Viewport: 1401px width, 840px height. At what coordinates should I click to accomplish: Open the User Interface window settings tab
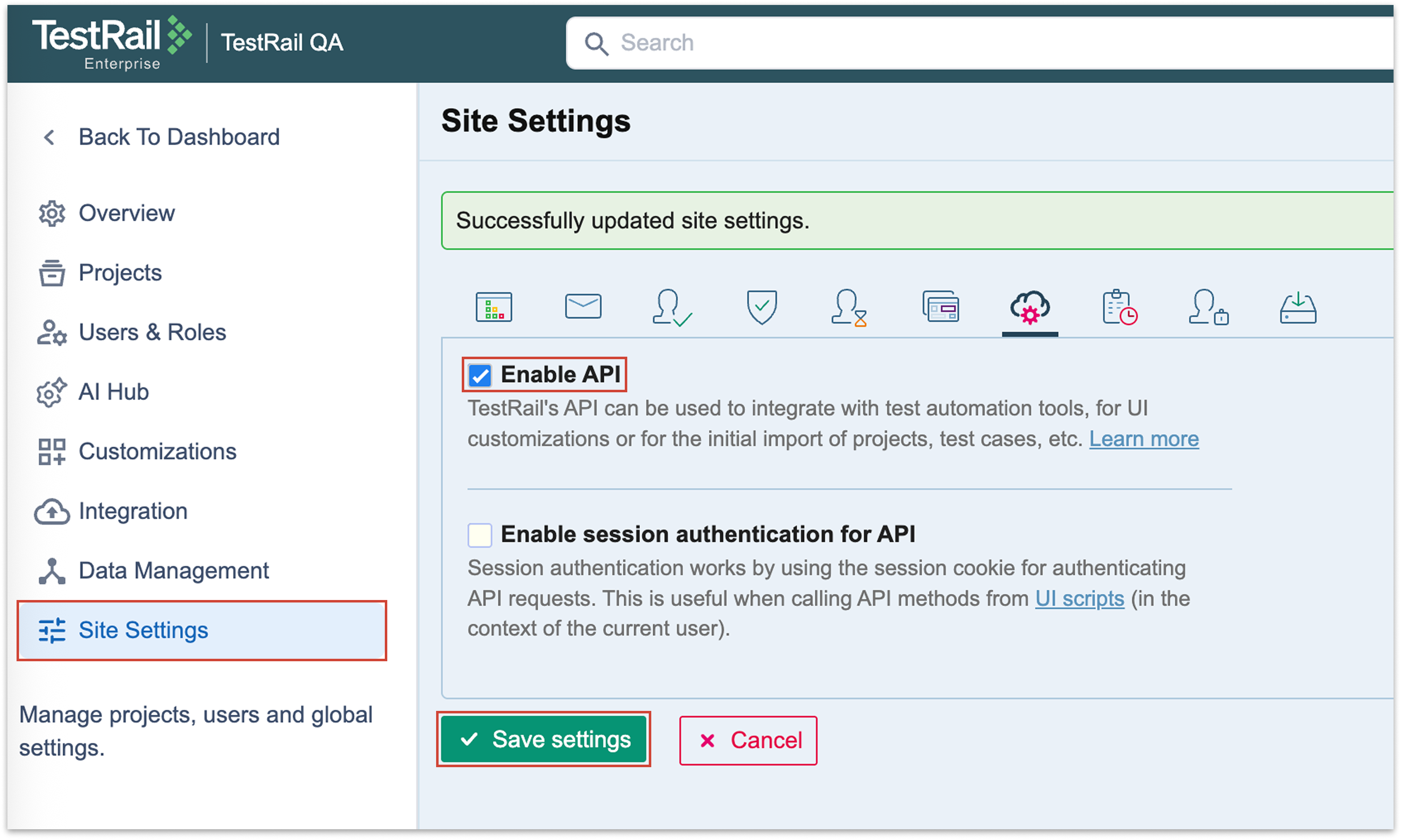point(940,306)
